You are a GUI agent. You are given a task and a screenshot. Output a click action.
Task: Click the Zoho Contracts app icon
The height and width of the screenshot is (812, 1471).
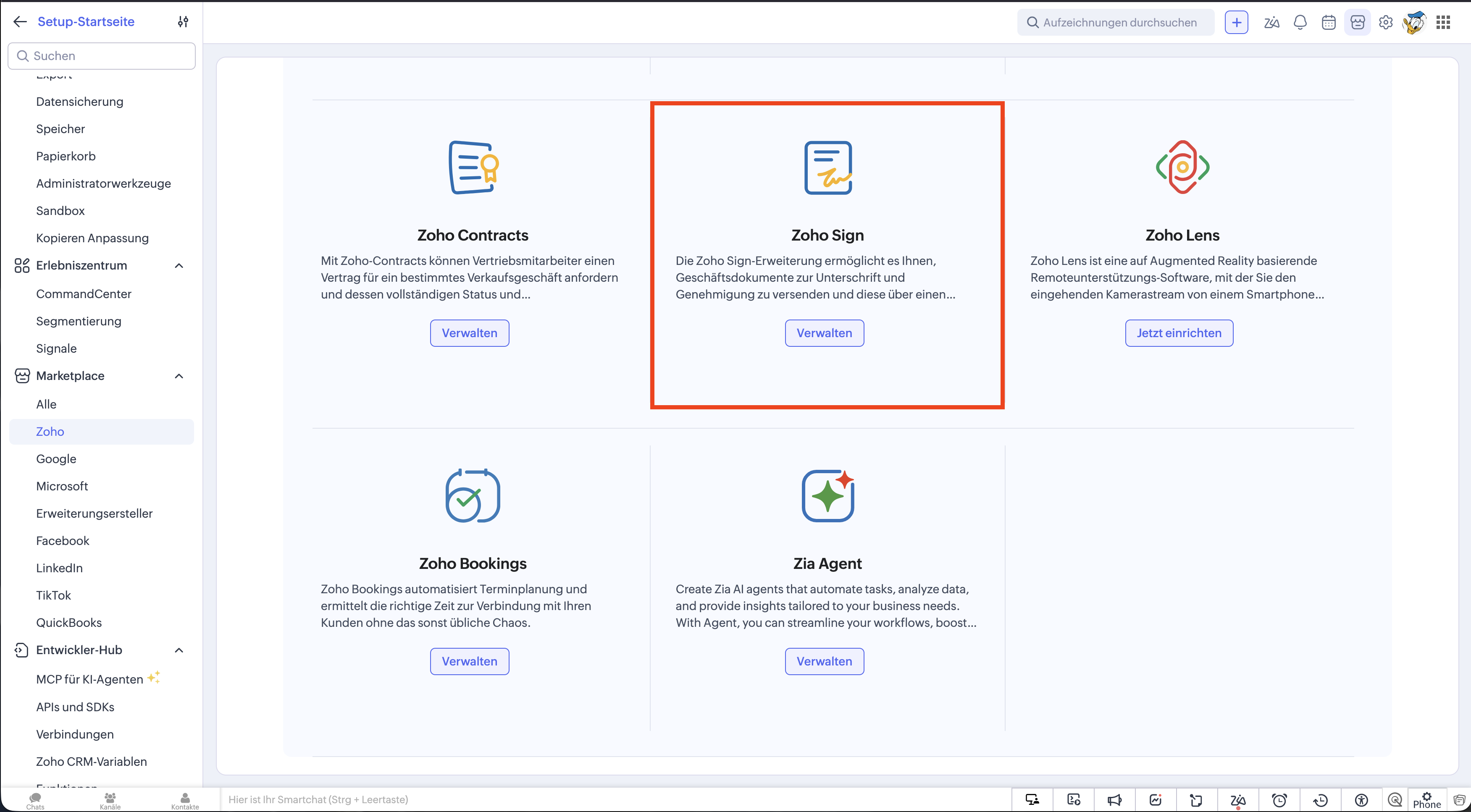(x=473, y=167)
